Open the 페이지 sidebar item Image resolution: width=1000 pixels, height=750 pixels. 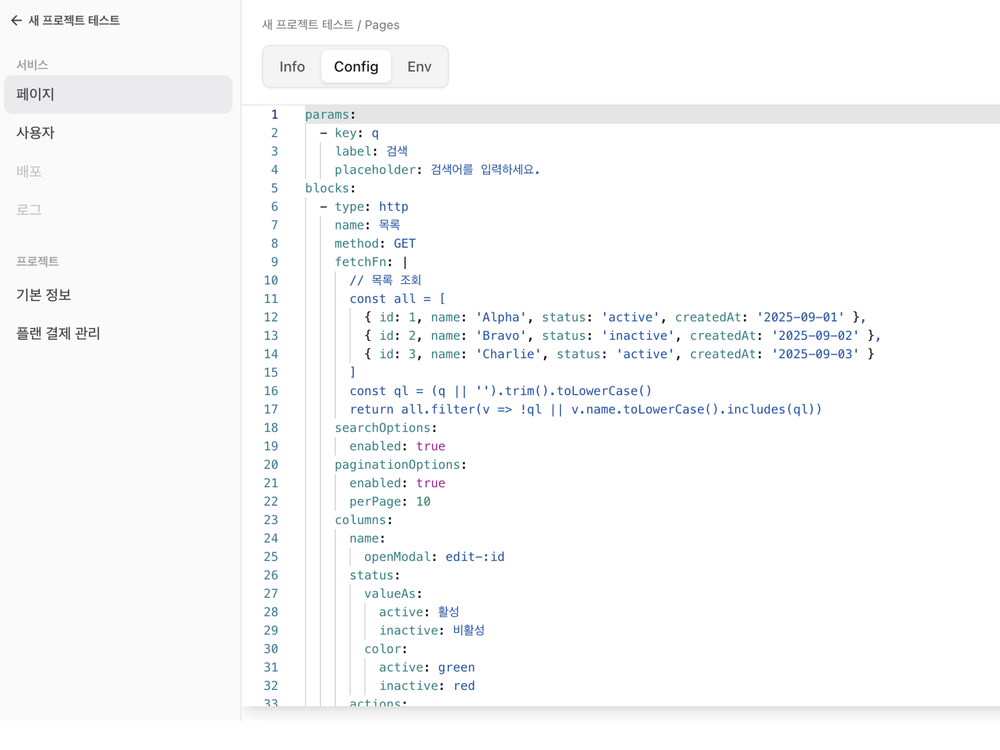coord(36,94)
